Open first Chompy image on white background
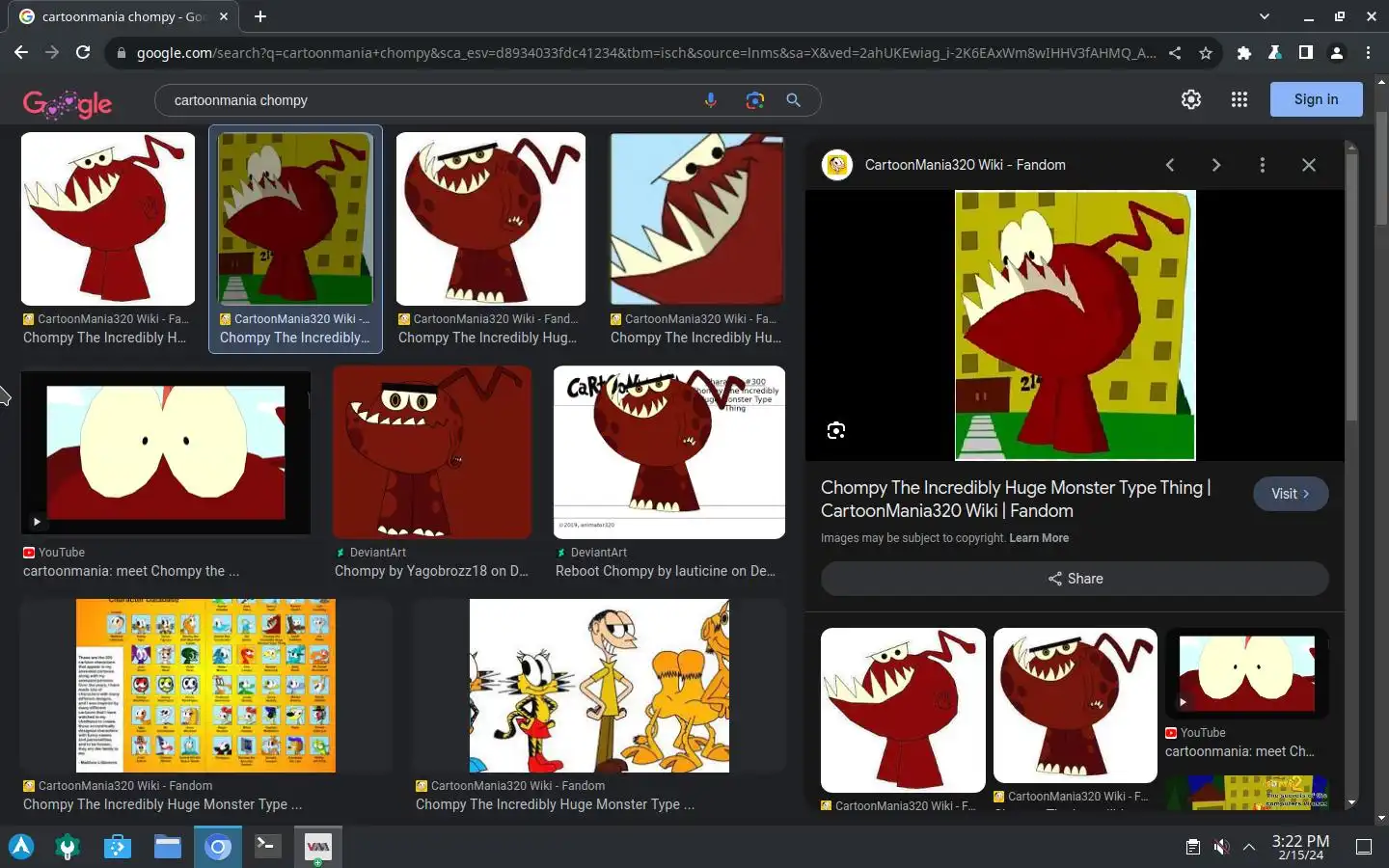1389x868 pixels. (108, 219)
